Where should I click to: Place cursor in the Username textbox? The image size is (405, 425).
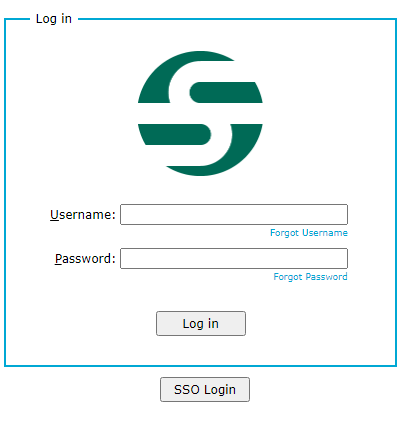(234, 214)
